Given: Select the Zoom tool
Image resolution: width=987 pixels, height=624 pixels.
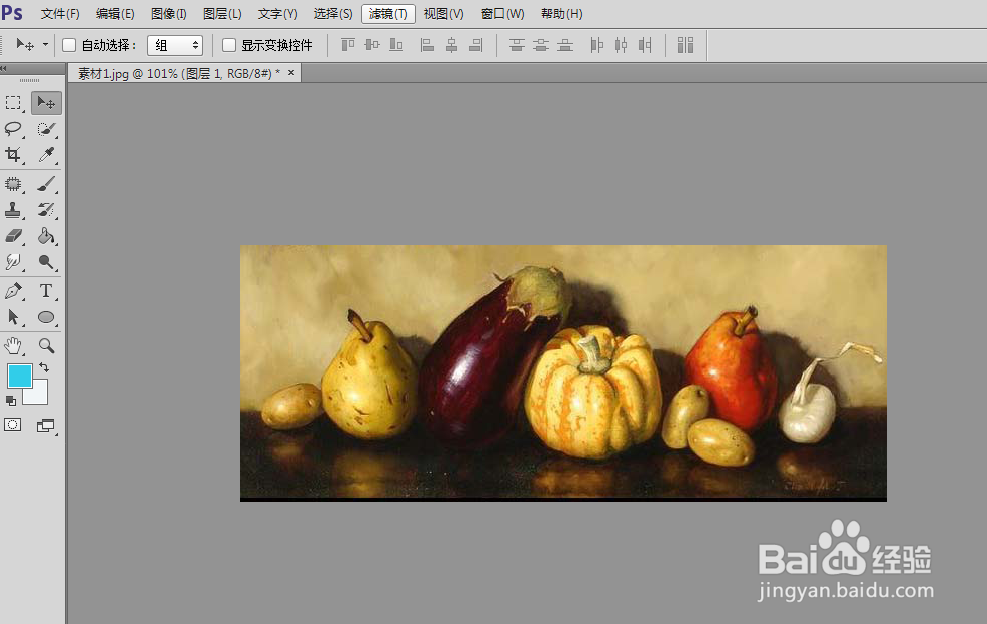Looking at the screenshot, I should coord(46,346).
